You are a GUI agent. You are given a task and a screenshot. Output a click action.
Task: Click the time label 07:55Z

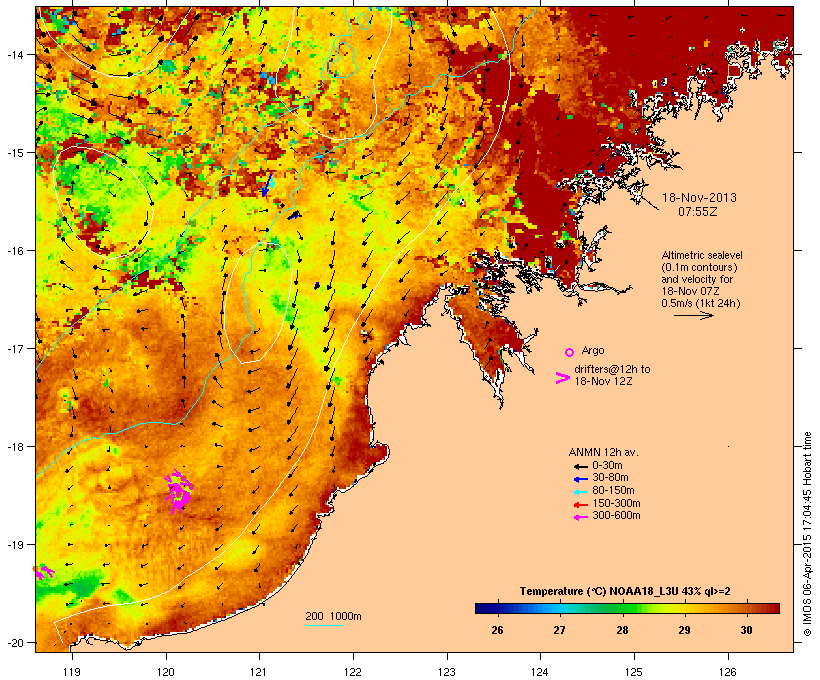point(698,212)
